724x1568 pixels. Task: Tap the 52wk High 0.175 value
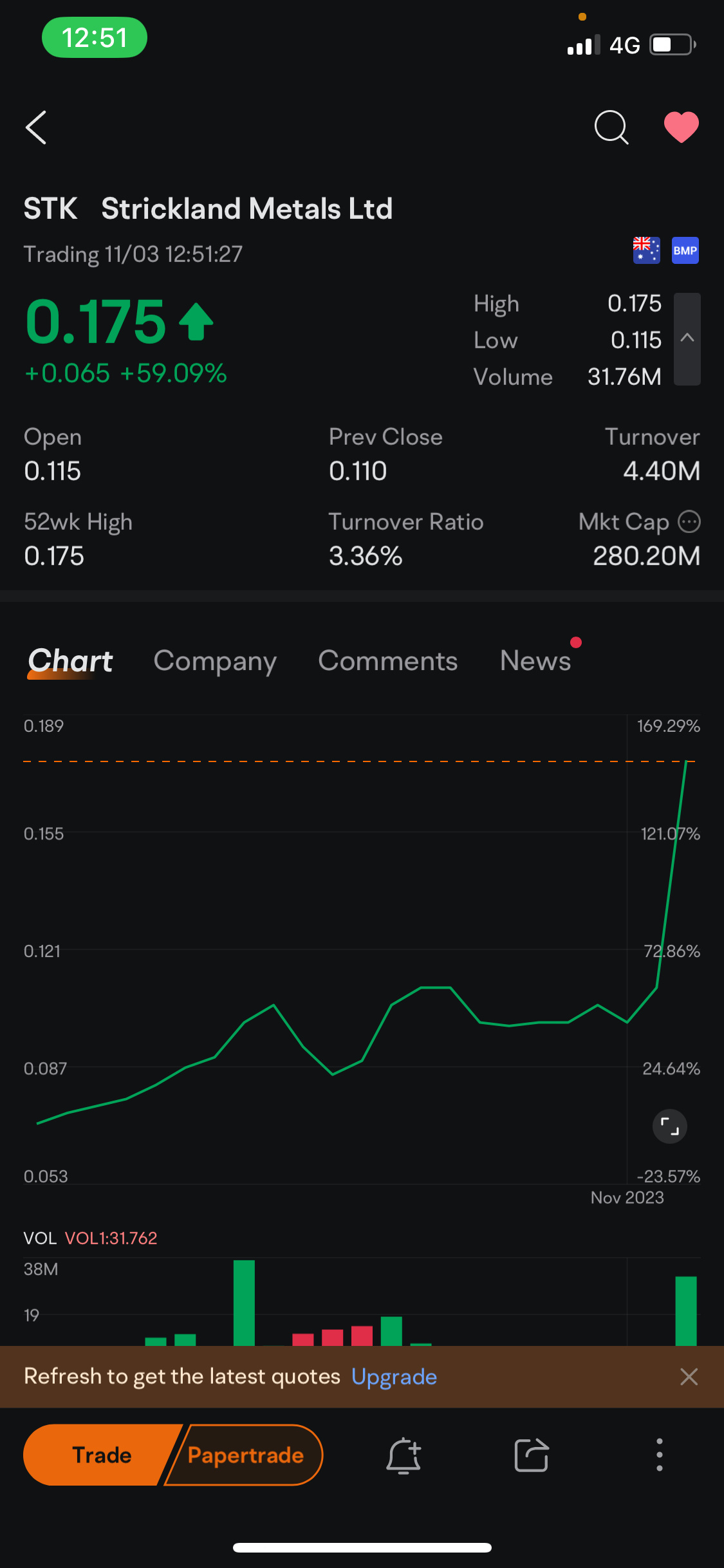tap(54, 556)
